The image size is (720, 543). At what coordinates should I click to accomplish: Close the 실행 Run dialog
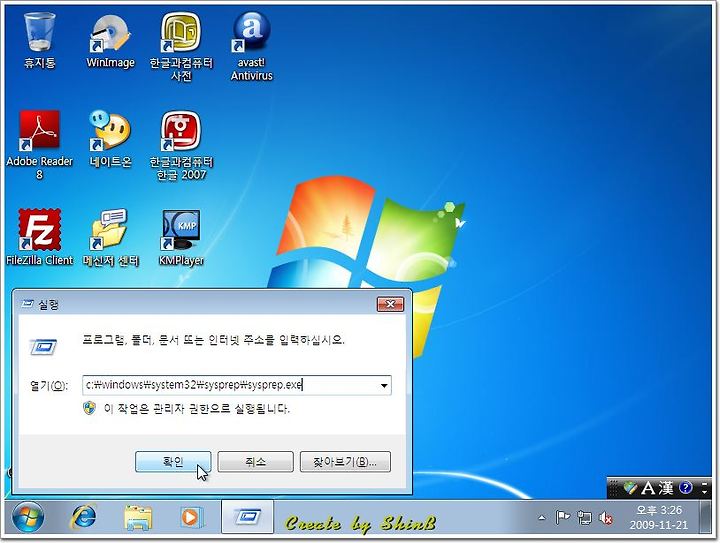pyautogui.click(x=390, y=304)
